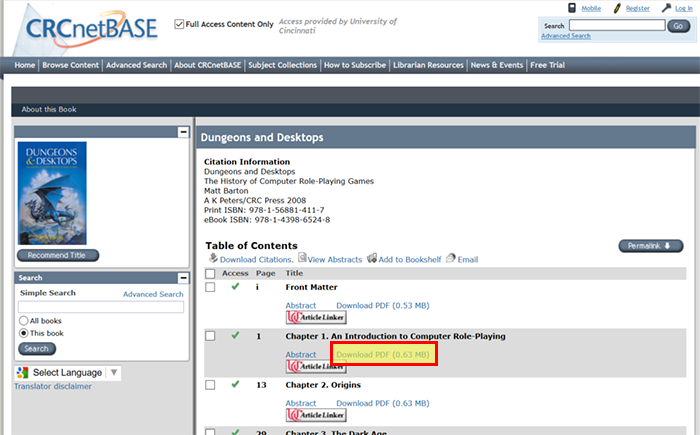Click the Log In key icon
This screenshot has height=435, width=700.
(666, 8)
